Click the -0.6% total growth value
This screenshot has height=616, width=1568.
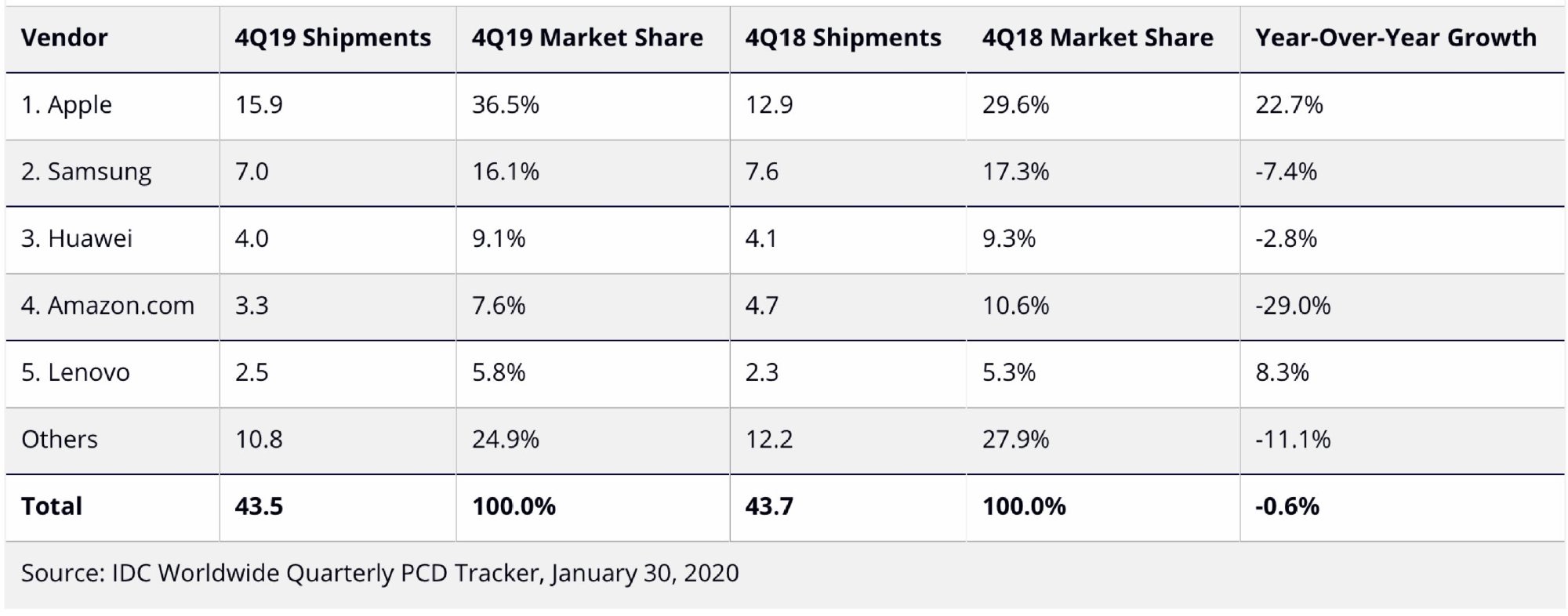pyautogui.click(x=1287, y=506)
